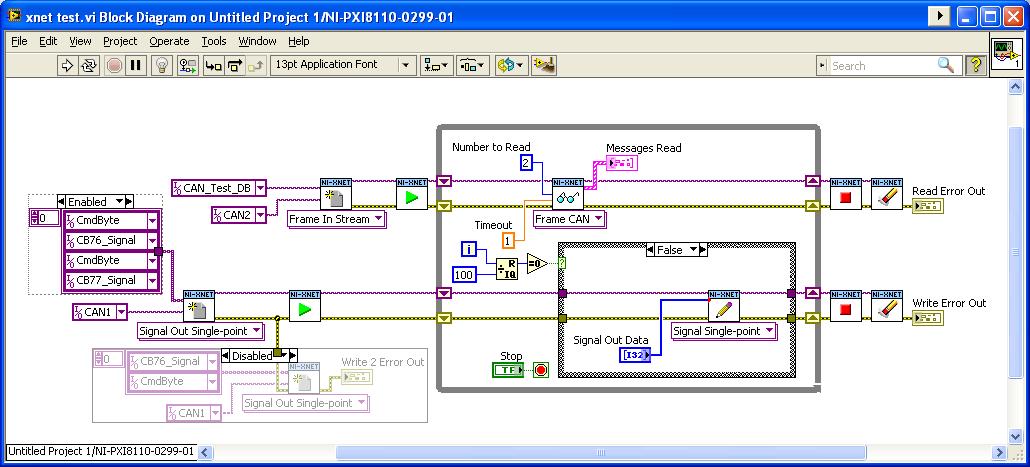Click Run Continuously in toolbar

pyautogui.click(x=90, y=65)
